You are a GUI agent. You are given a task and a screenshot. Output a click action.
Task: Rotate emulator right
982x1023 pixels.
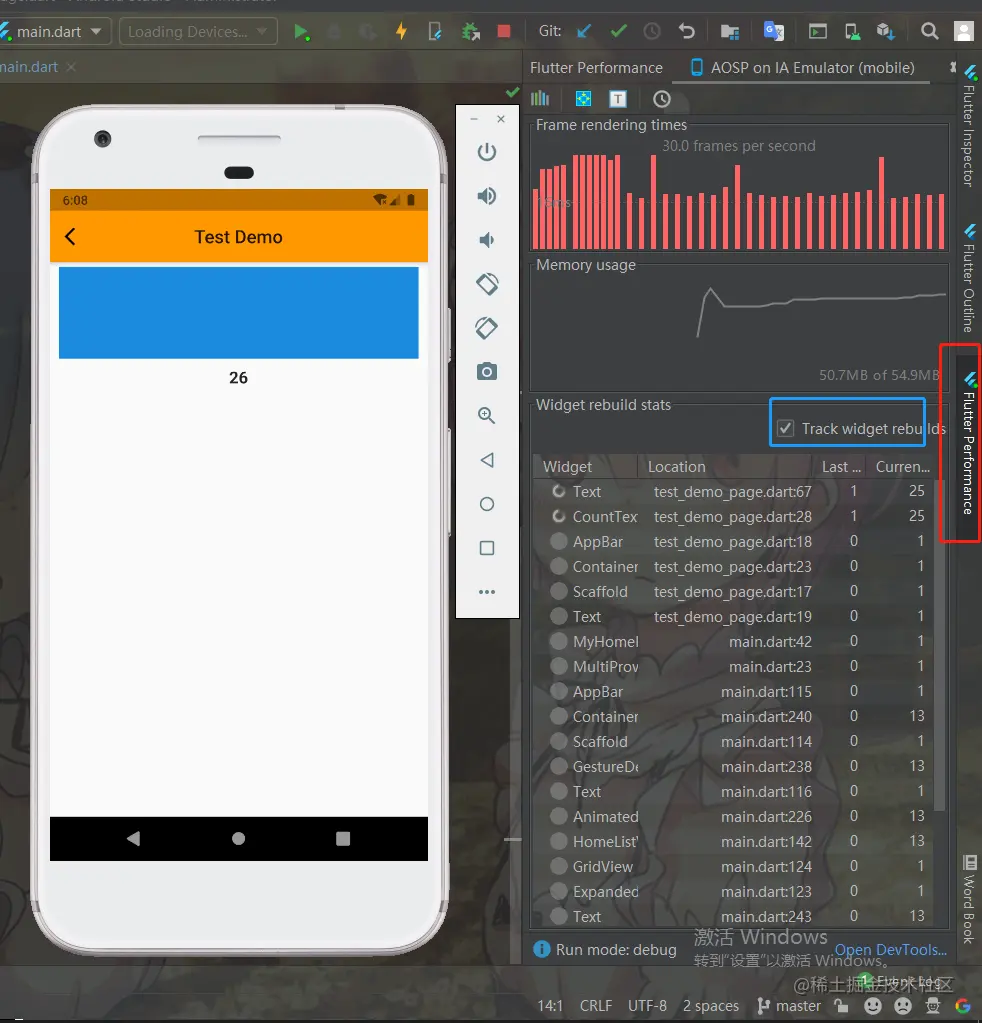(x=487, y=328)
